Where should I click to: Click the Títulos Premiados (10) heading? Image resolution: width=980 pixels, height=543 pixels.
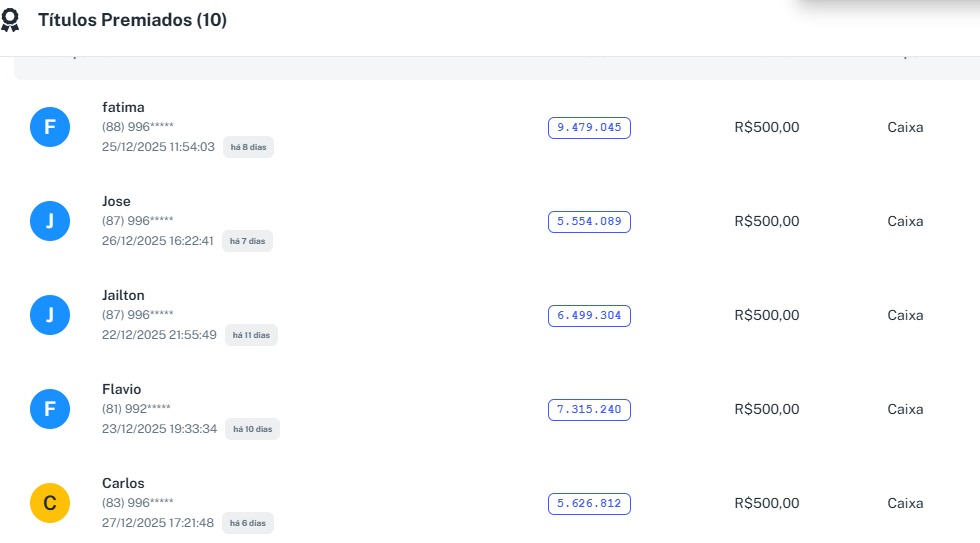point(132,20)
